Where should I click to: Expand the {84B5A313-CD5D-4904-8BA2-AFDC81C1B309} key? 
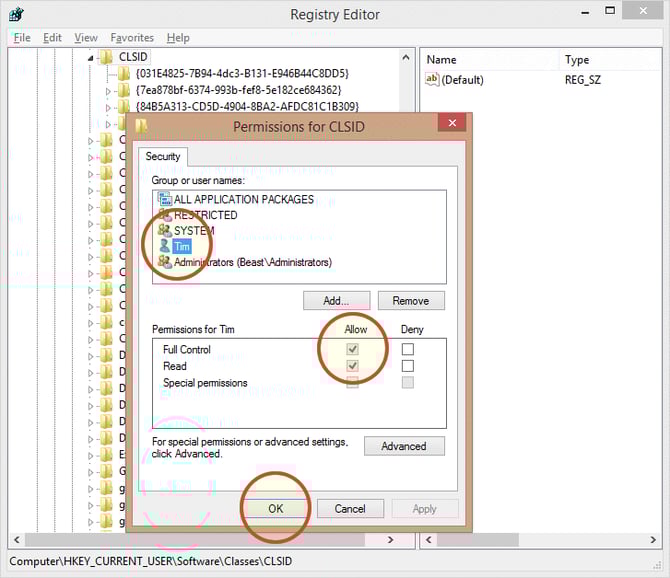pyautogui.click(x=109, y=106)
